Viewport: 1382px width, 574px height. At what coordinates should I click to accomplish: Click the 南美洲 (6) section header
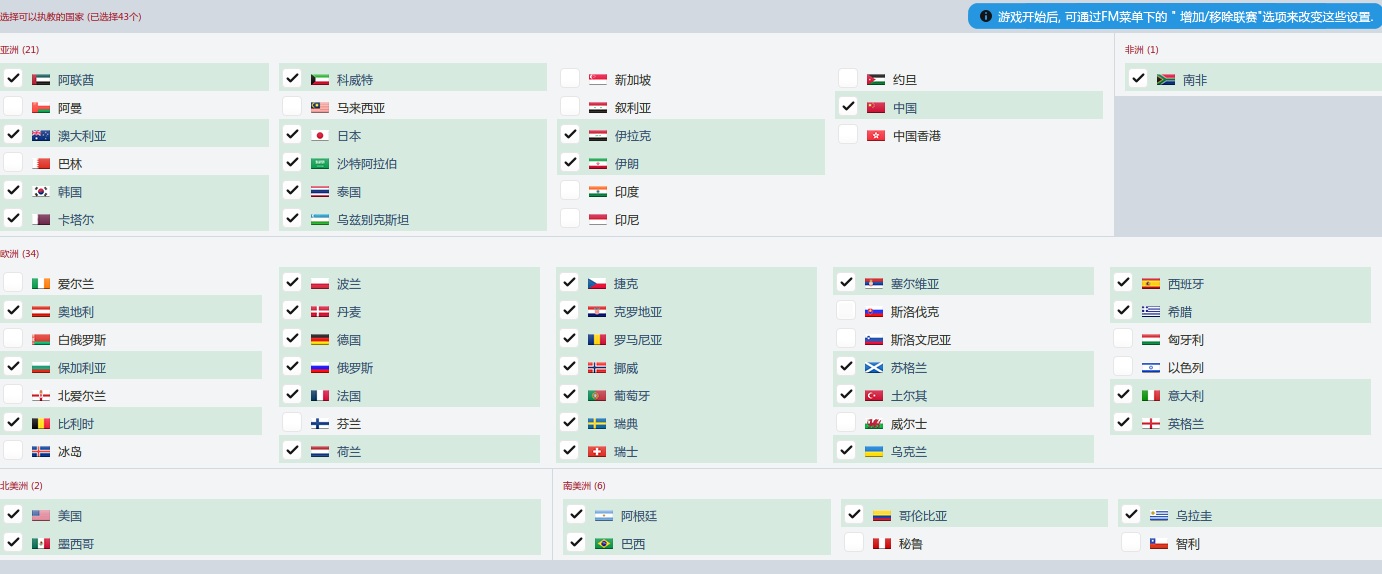[584, 486]
